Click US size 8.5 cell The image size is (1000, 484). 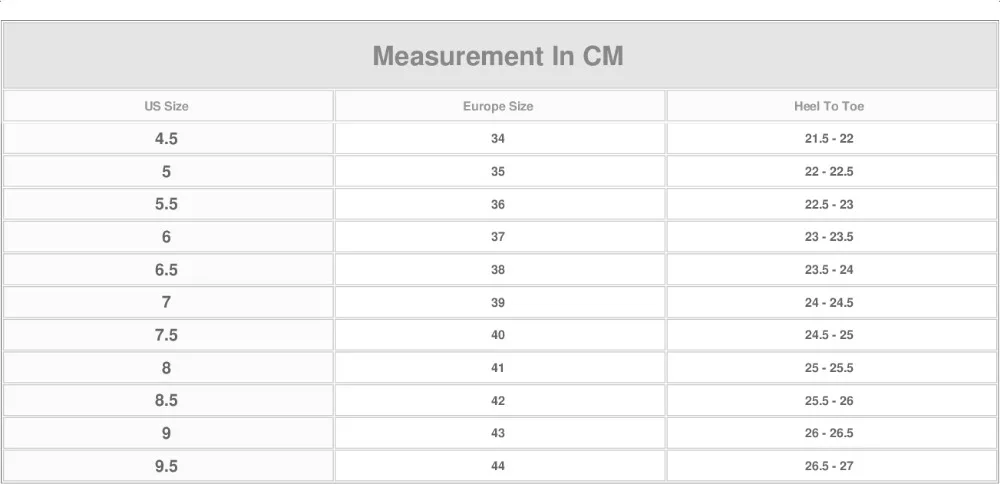click(x=166, y=400)
